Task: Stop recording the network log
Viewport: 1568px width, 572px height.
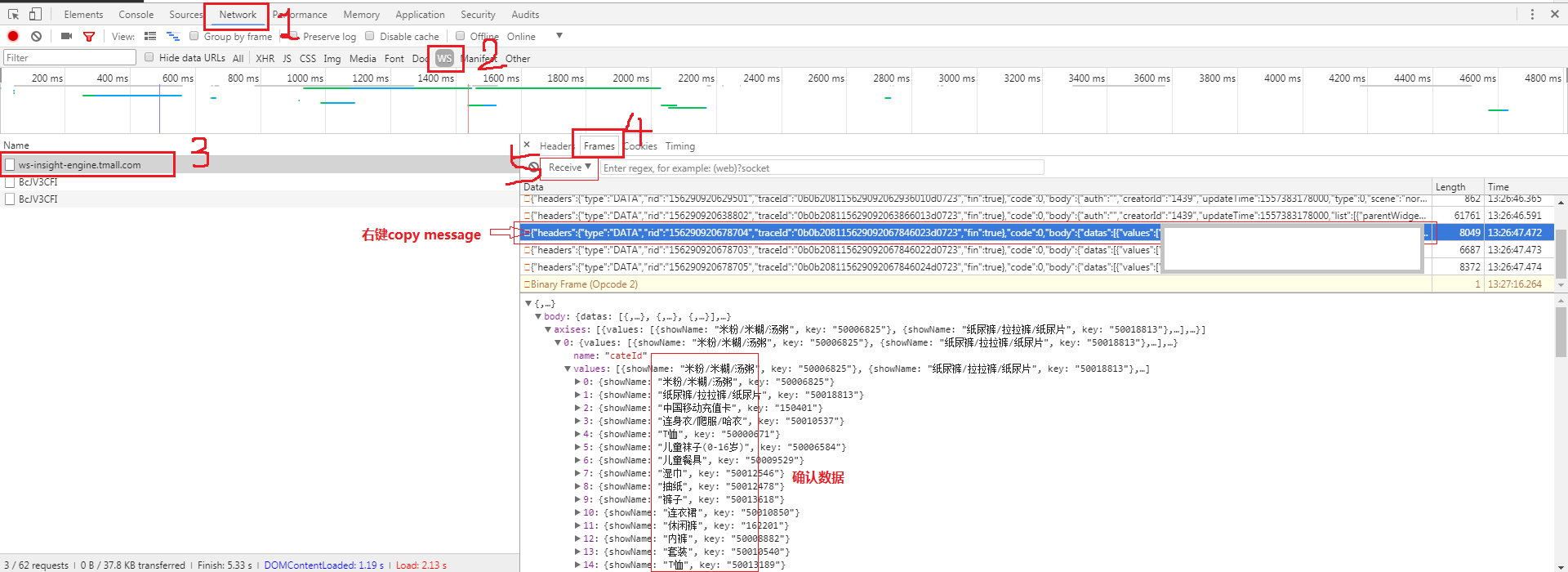Action: pos(13,36)
